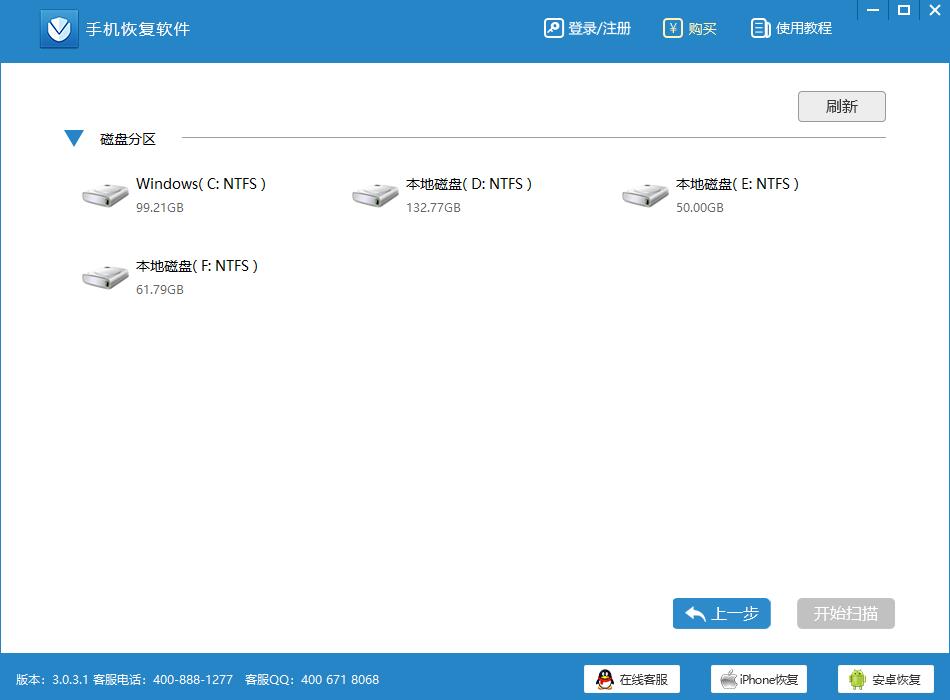Select the 本地磁盘 D: drive icon
The image size is (950, 700).
[376, 195]
